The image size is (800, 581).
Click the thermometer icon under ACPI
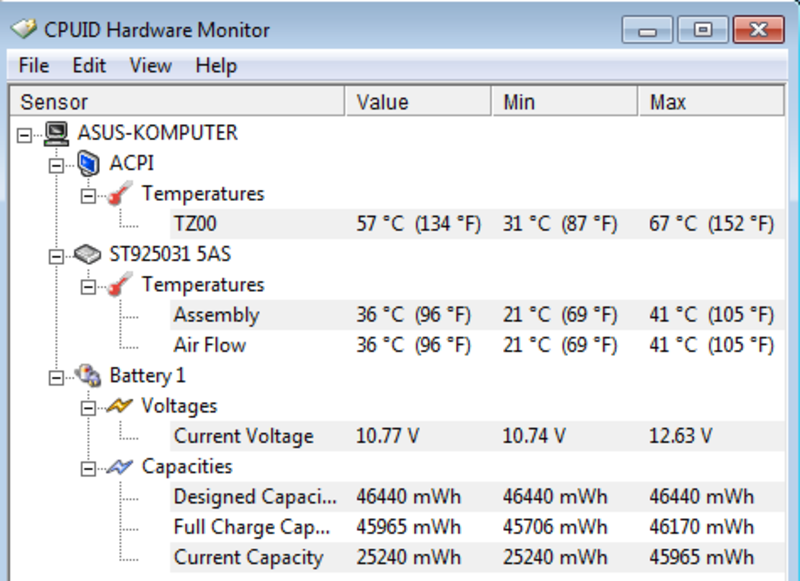120,194
